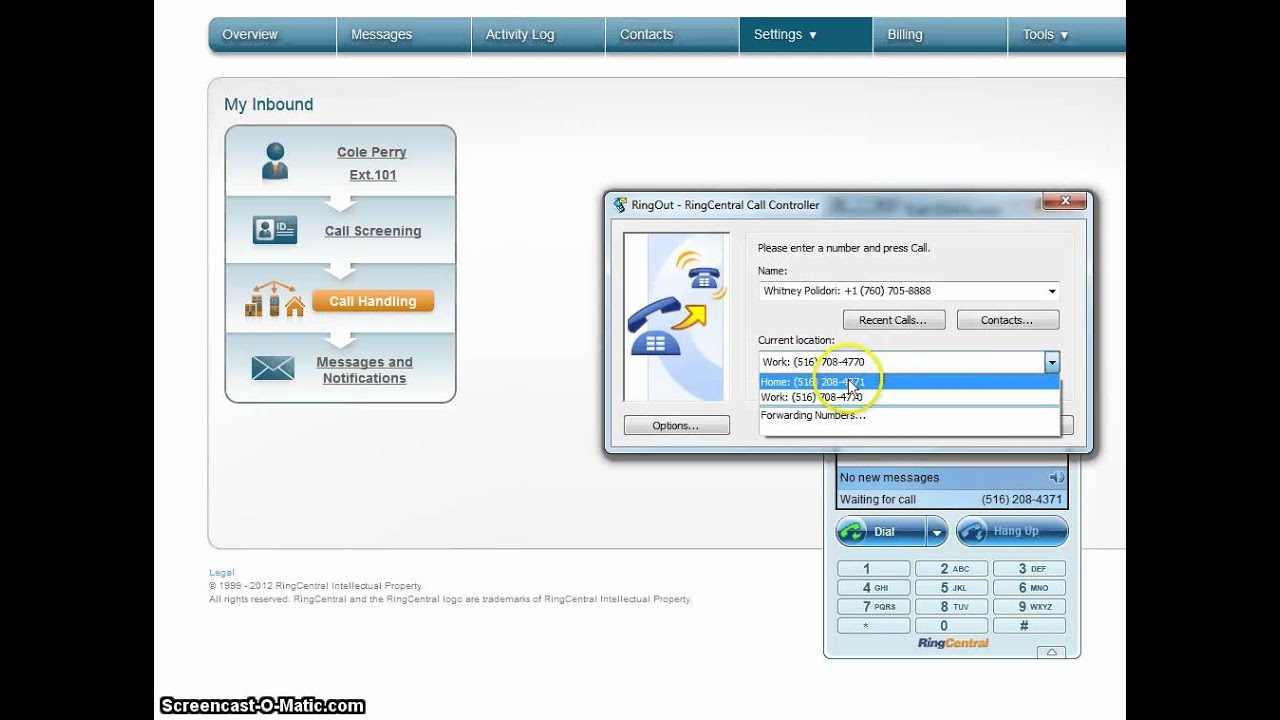The image size is (1280, 720).
Task: Click the Waiting for call status
Action: click(878, 499)
